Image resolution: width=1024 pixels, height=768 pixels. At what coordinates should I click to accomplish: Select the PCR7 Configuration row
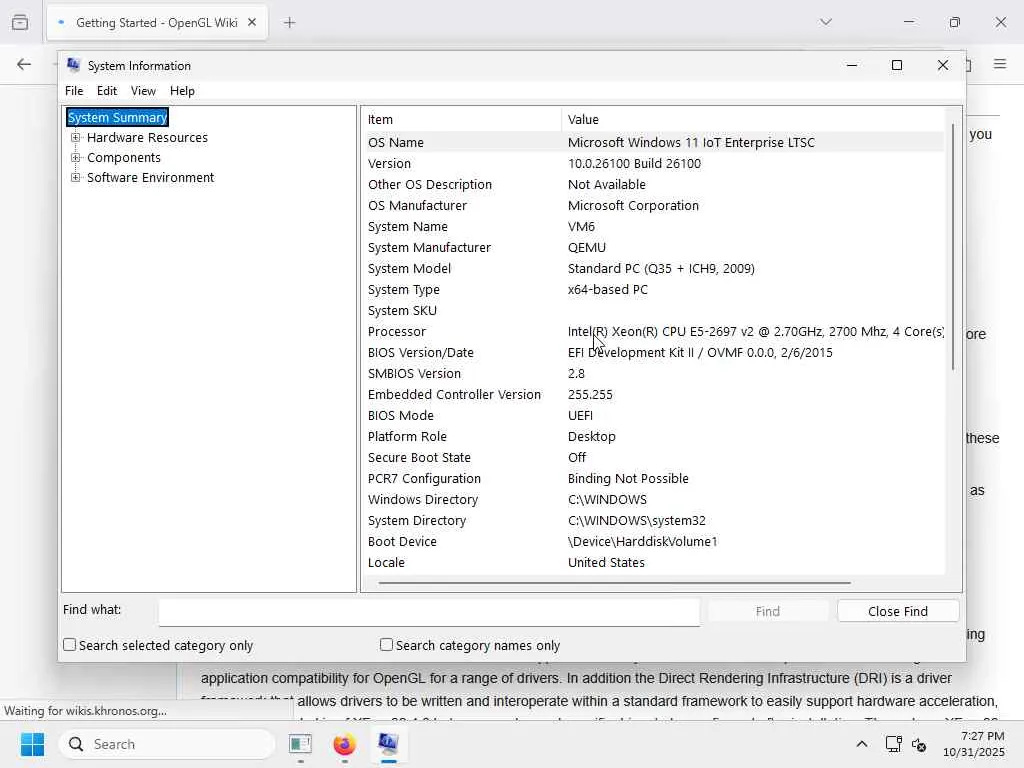click(x=653, y=479)
